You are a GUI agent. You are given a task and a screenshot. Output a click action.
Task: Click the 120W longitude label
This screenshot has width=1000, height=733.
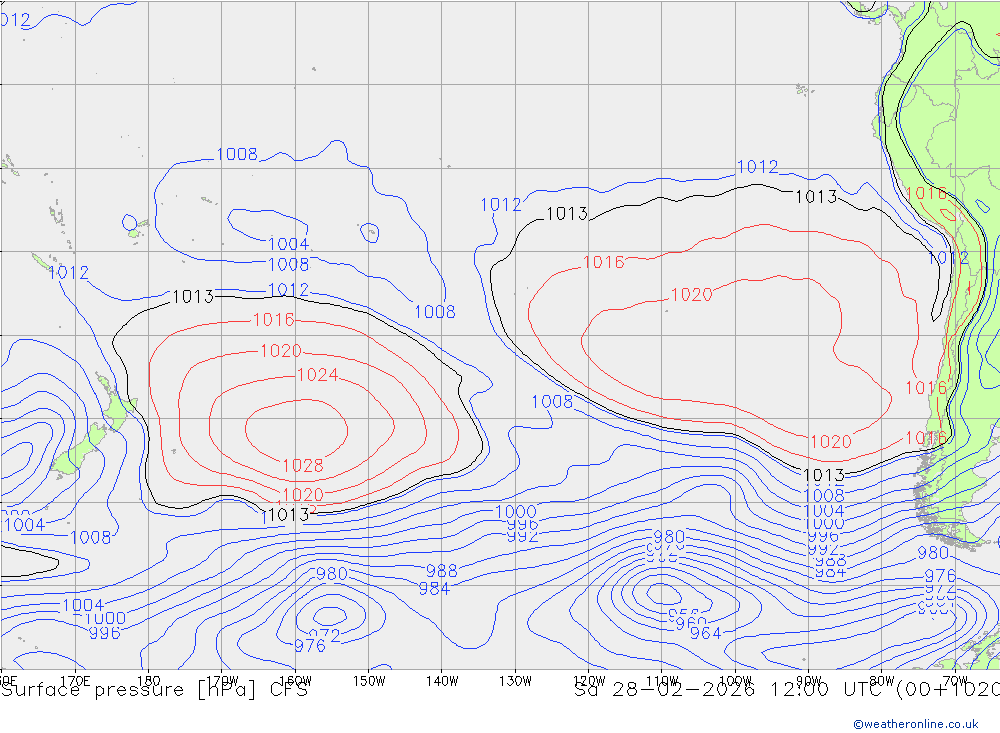[x=589, y=681]
